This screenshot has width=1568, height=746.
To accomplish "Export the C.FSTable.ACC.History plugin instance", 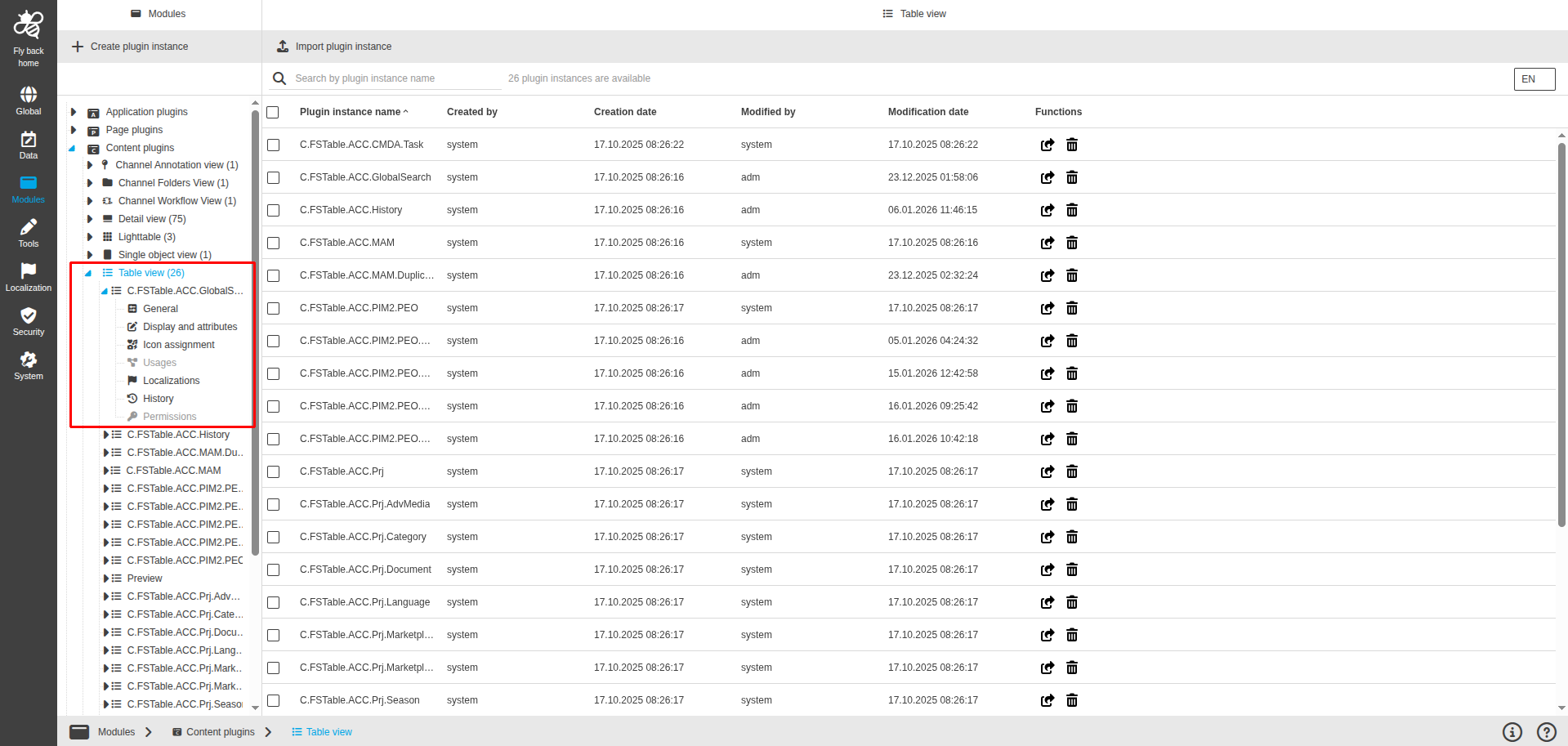I will click(x=1048, y=210).
